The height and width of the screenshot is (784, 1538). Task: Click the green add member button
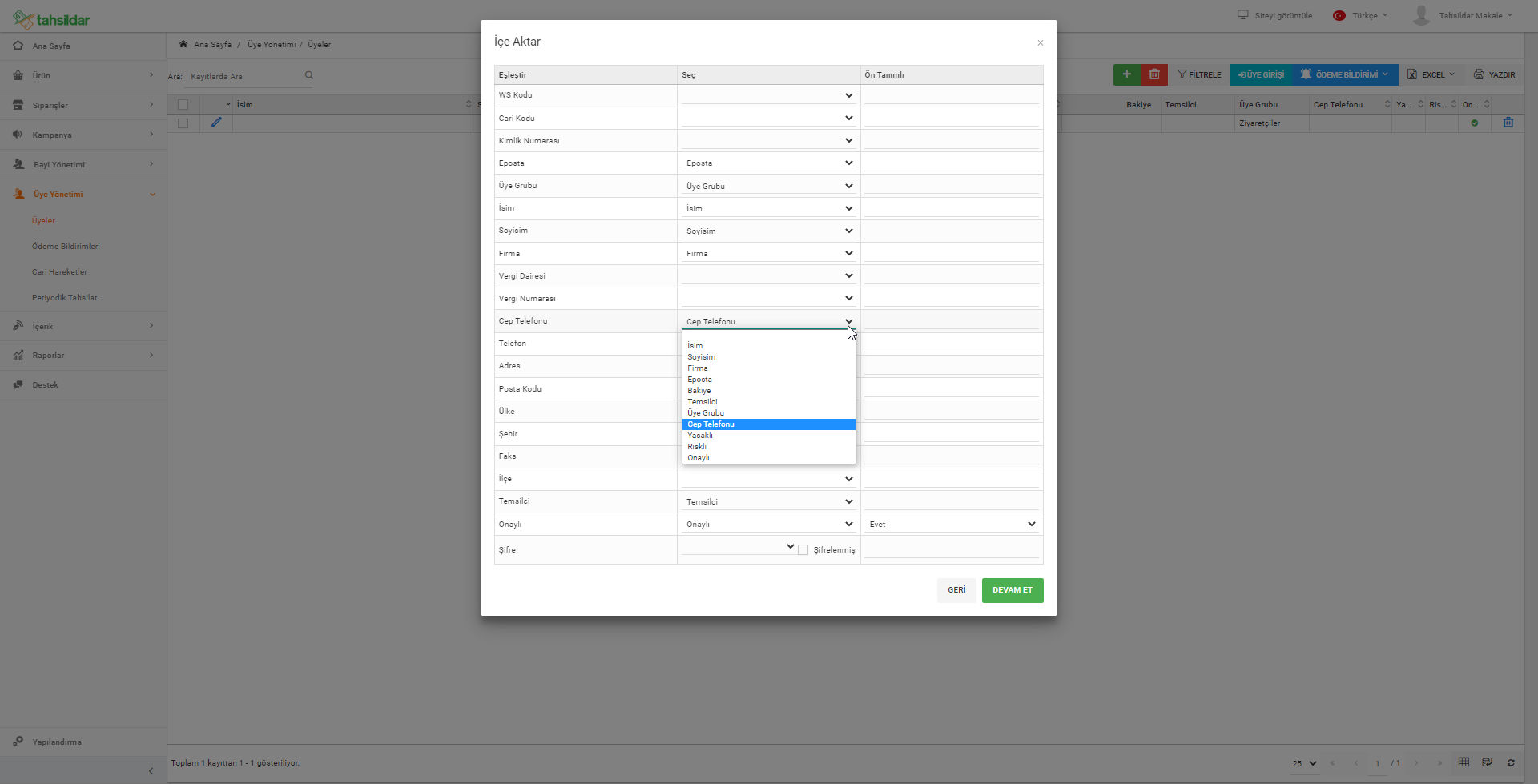[x=1126, y=74]
